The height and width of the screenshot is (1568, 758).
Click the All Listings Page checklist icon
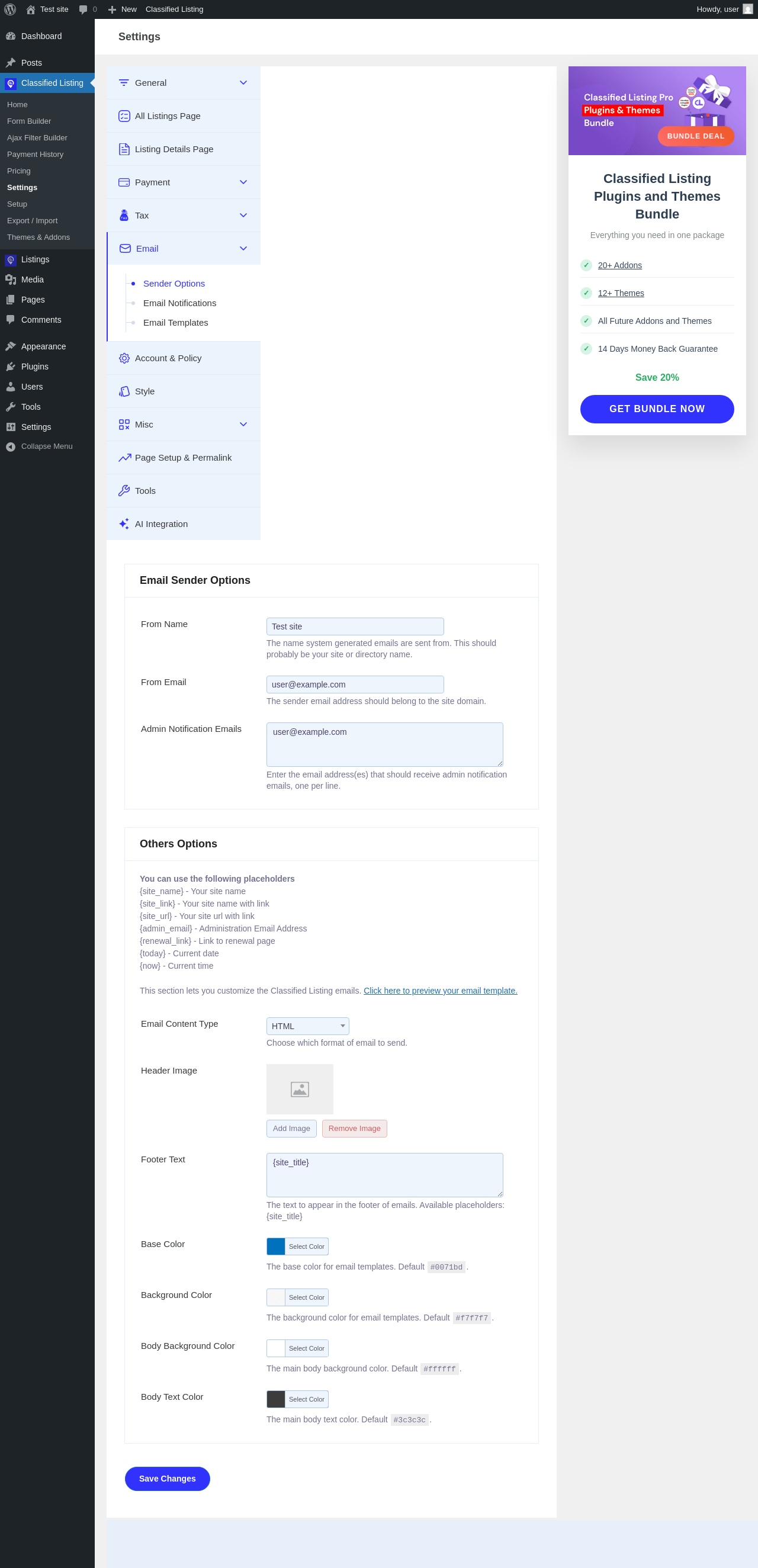tap(124, 115)
